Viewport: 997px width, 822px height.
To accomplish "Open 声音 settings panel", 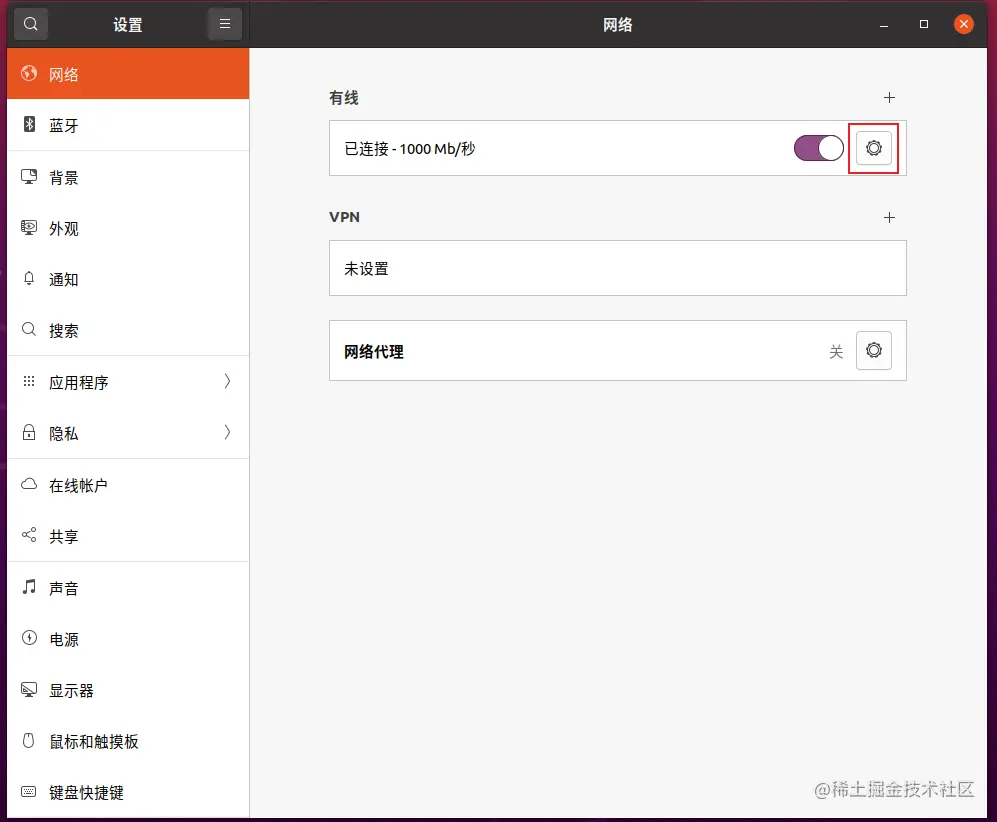I will [x=128, y=588].
